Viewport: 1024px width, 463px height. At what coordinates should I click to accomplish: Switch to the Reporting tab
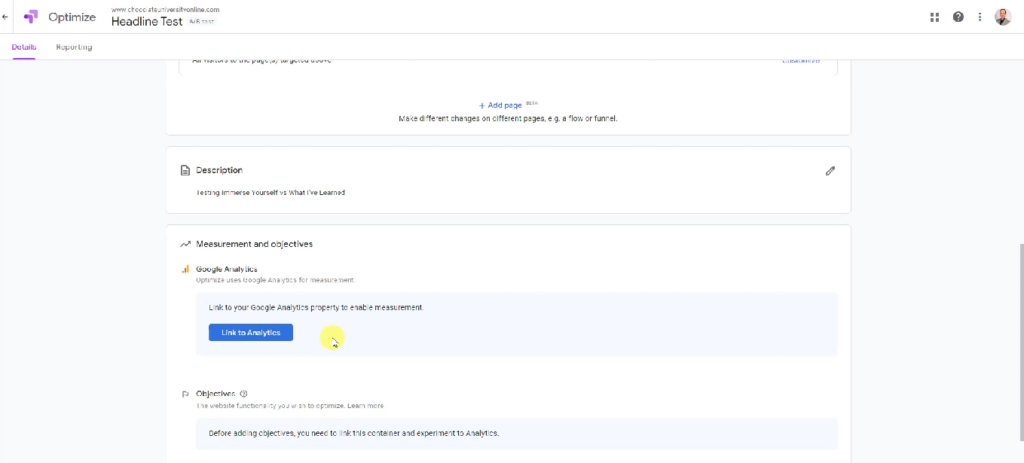(74, 47)
